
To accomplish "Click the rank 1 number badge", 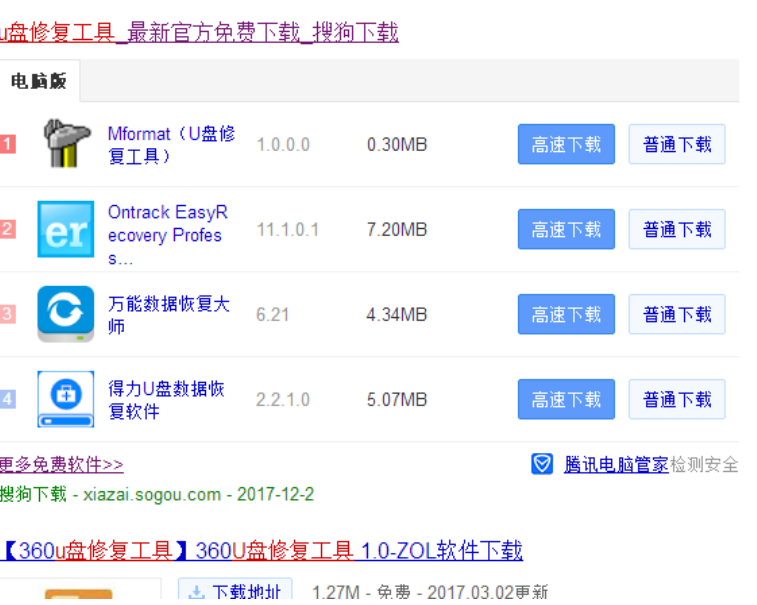I will (7, 144).
